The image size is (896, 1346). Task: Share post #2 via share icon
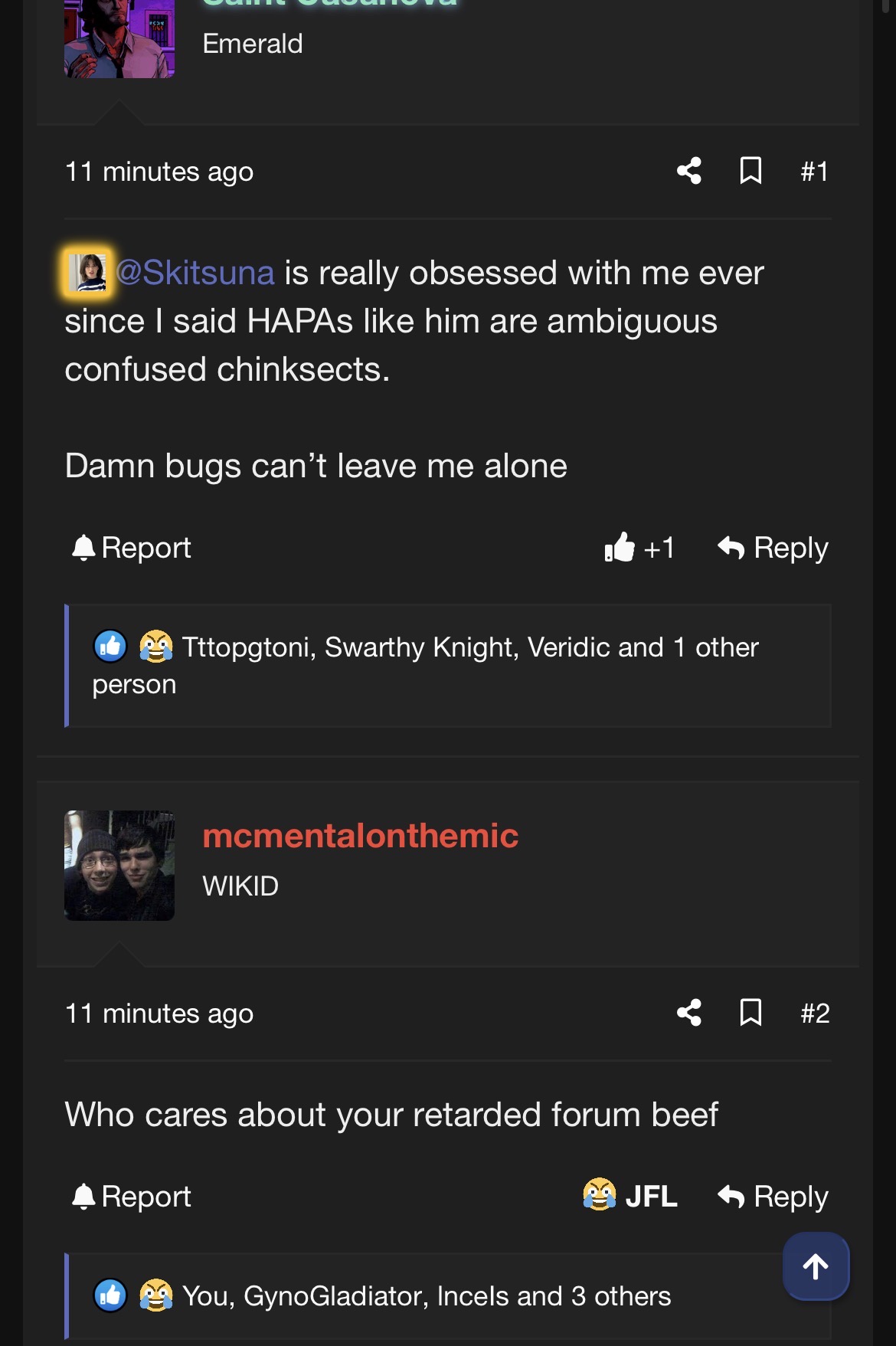pyautogui.click(x=689, y=1013)
